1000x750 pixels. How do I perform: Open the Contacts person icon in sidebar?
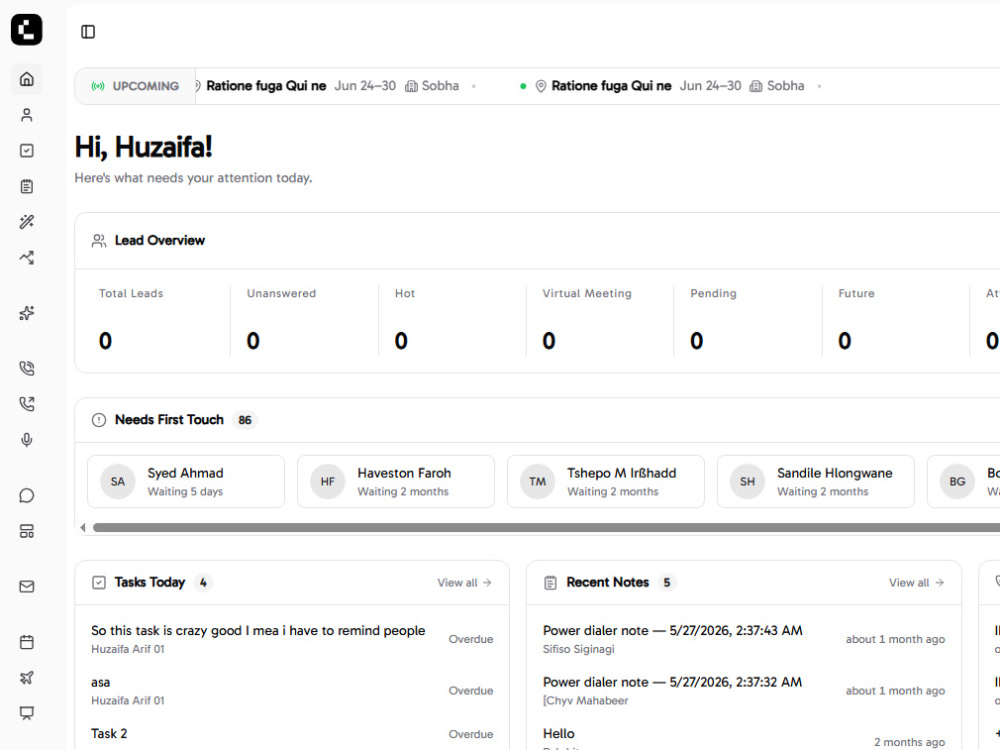[27, 115]
